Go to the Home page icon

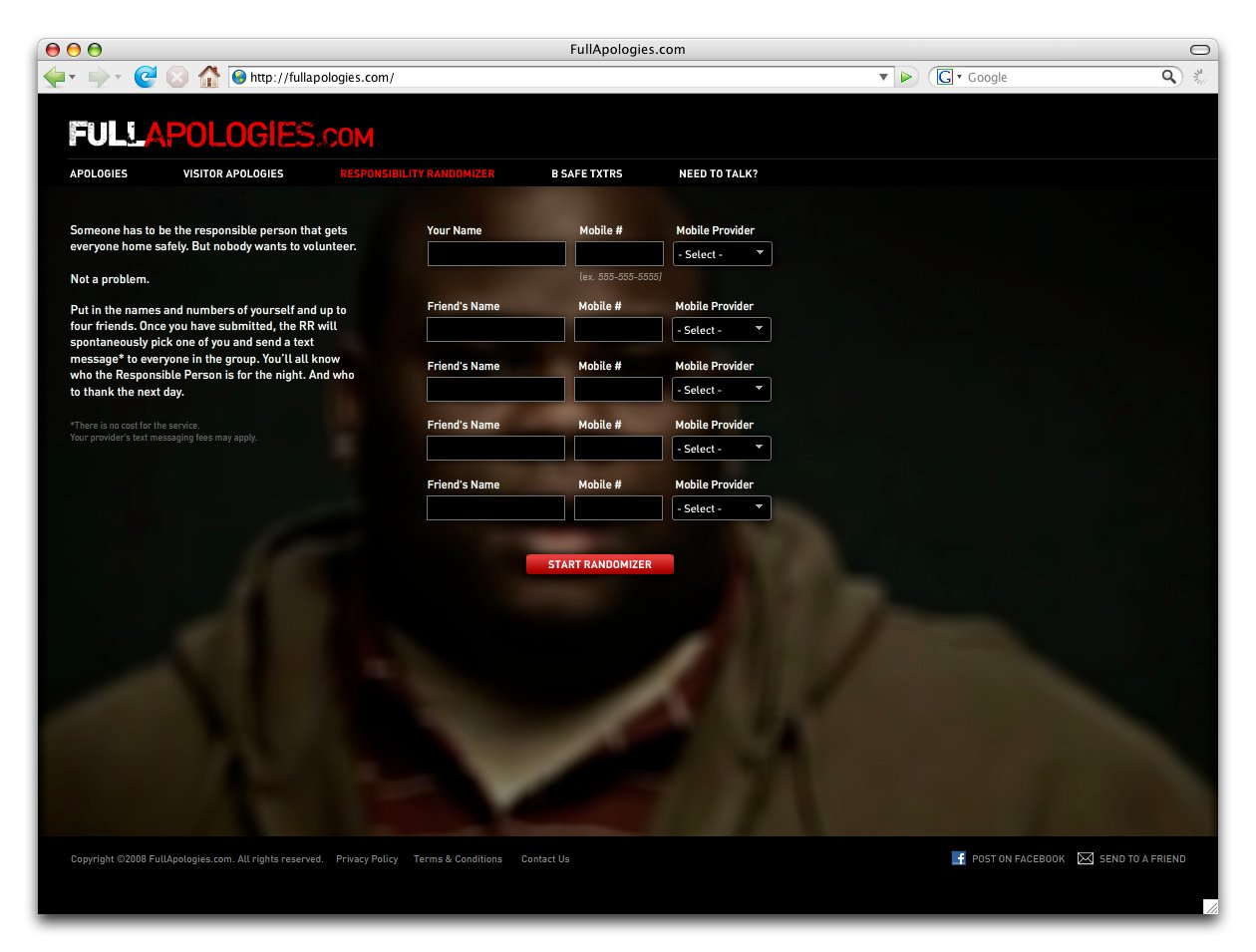click(x=209, y=77)
